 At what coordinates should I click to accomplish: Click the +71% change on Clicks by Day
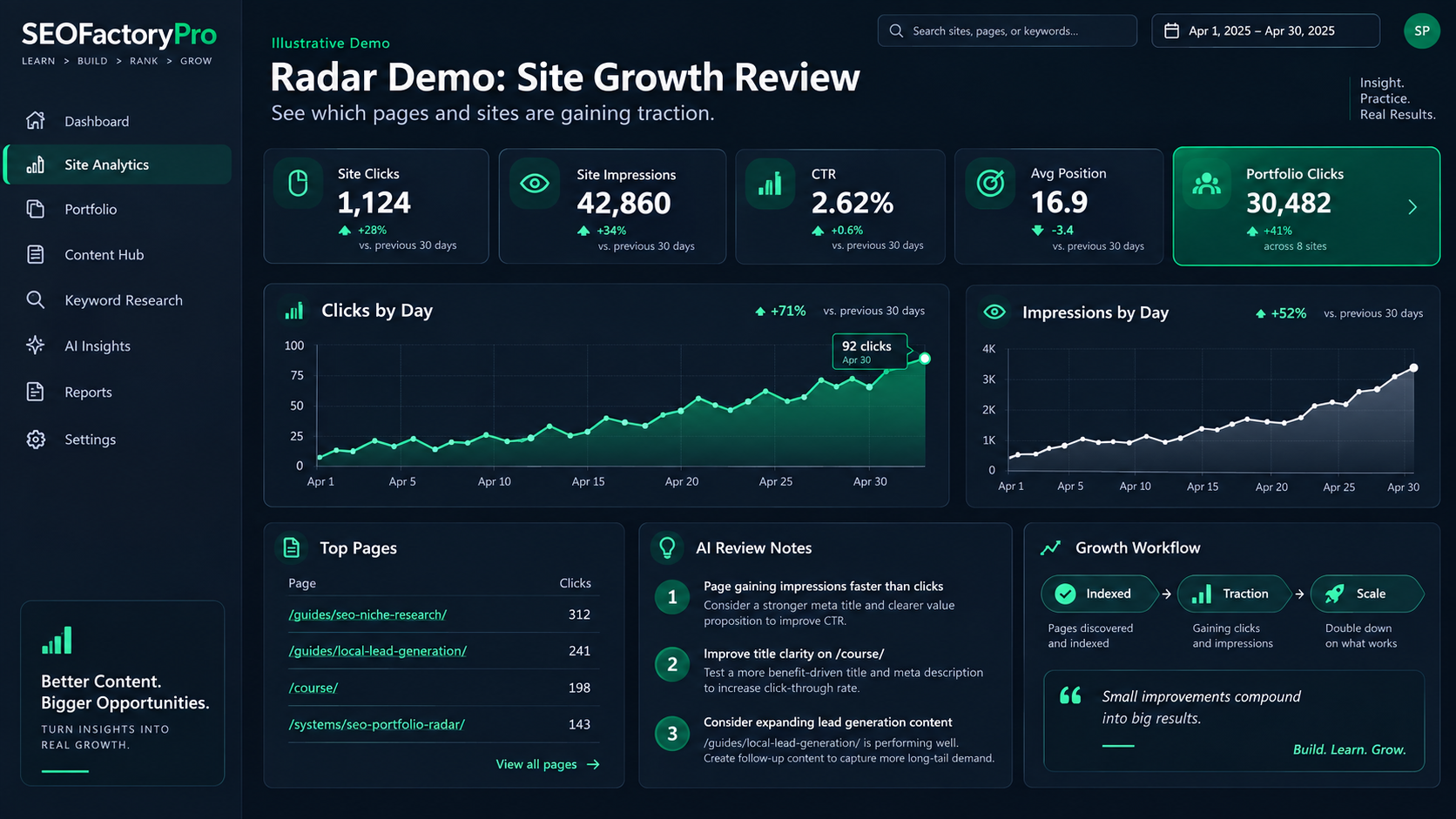(780, 311)
